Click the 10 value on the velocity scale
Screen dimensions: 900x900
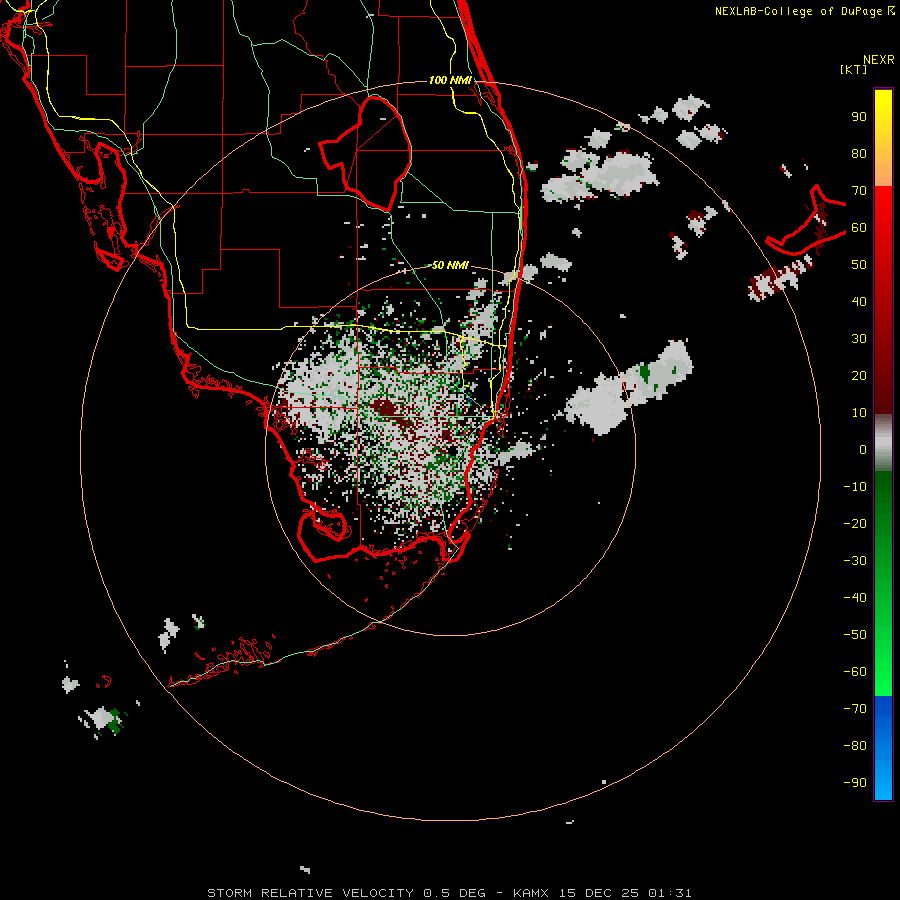[859, 413]
